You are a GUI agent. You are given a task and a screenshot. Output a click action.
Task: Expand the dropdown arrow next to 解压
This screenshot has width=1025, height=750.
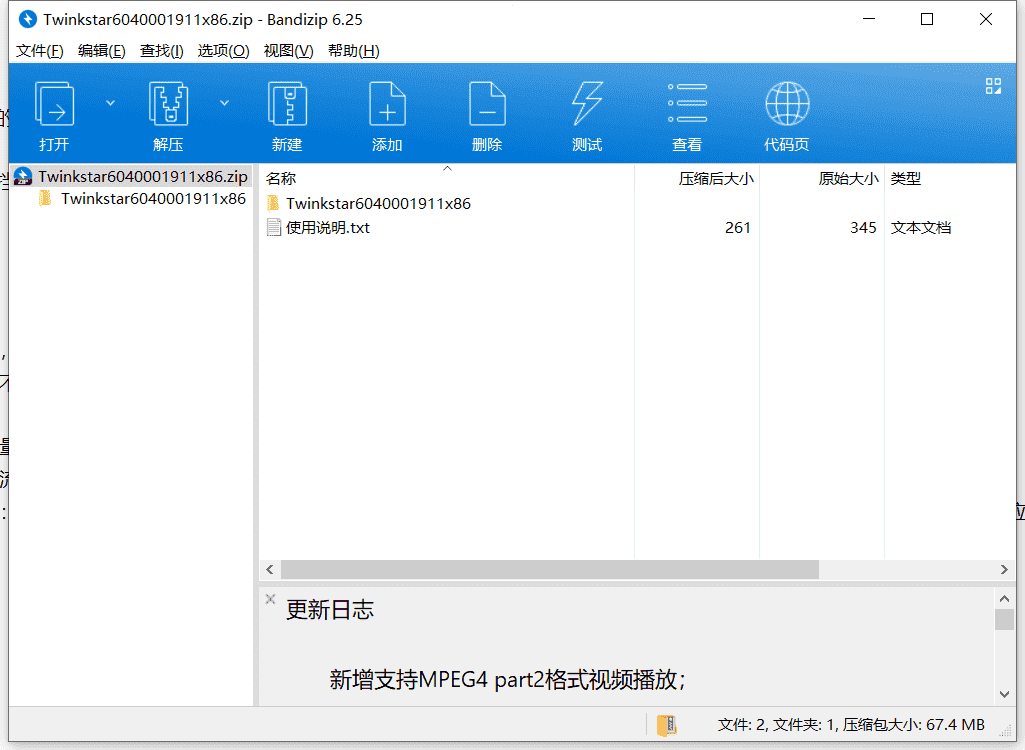click(x=224, y=103)
